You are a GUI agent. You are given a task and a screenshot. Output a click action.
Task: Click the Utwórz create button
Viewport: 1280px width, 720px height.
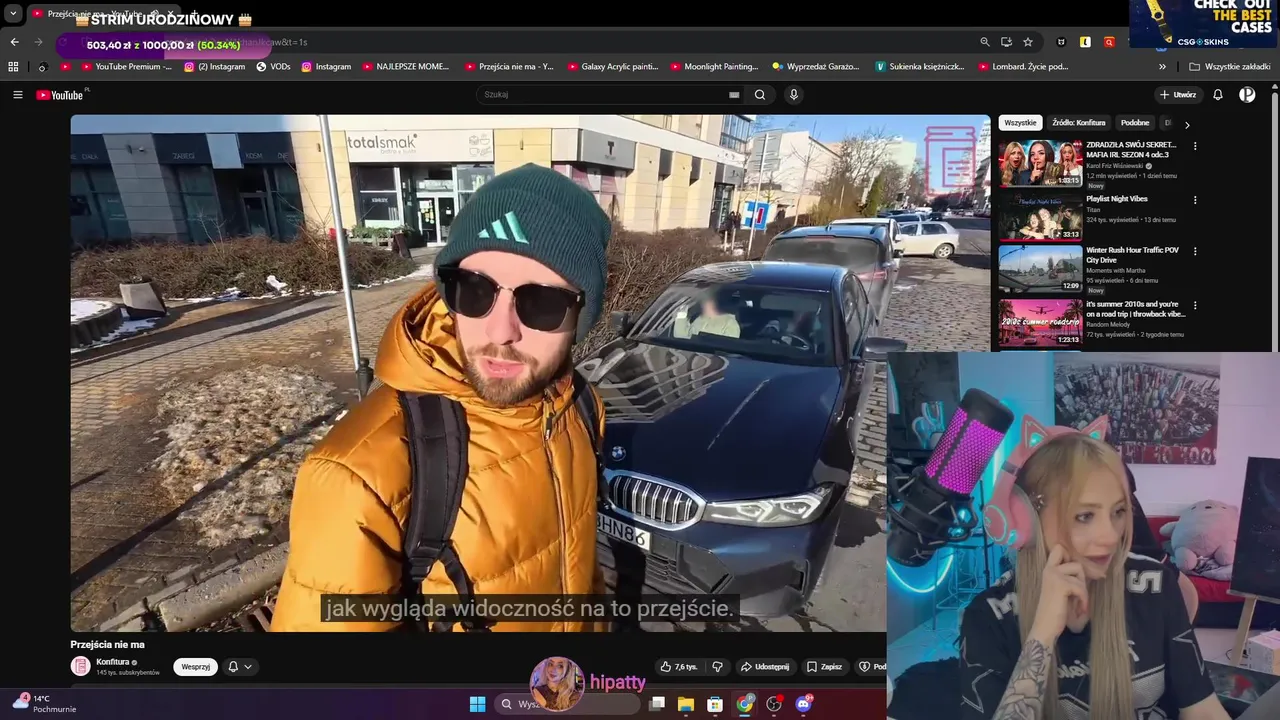[x=1178, y=95]
